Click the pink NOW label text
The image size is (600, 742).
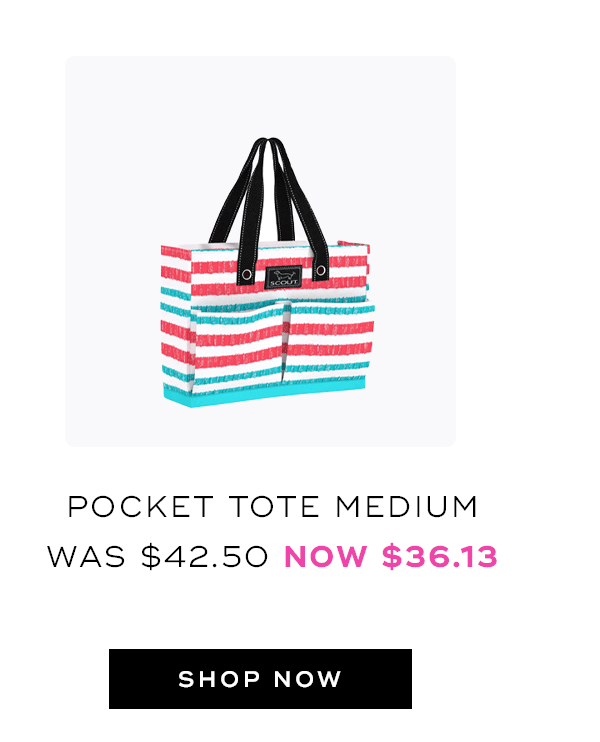point(326,556)
